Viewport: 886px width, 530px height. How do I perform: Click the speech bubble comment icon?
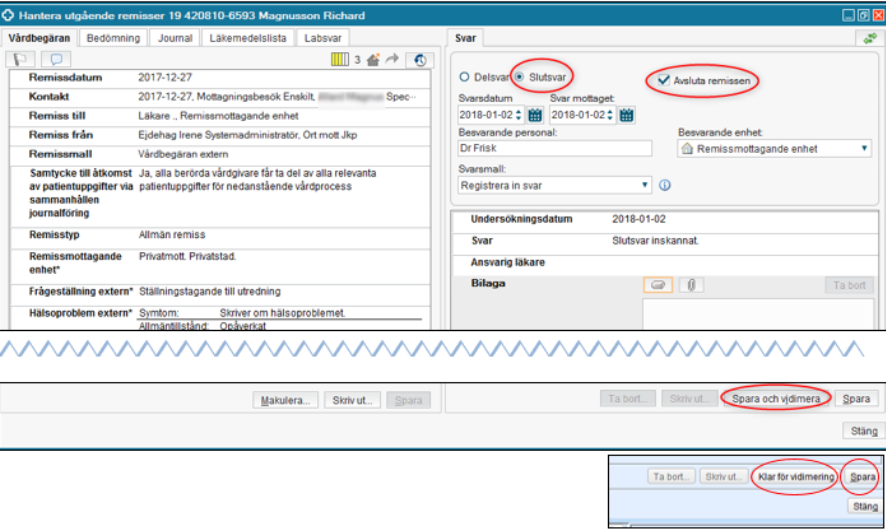tap(58, 60)
